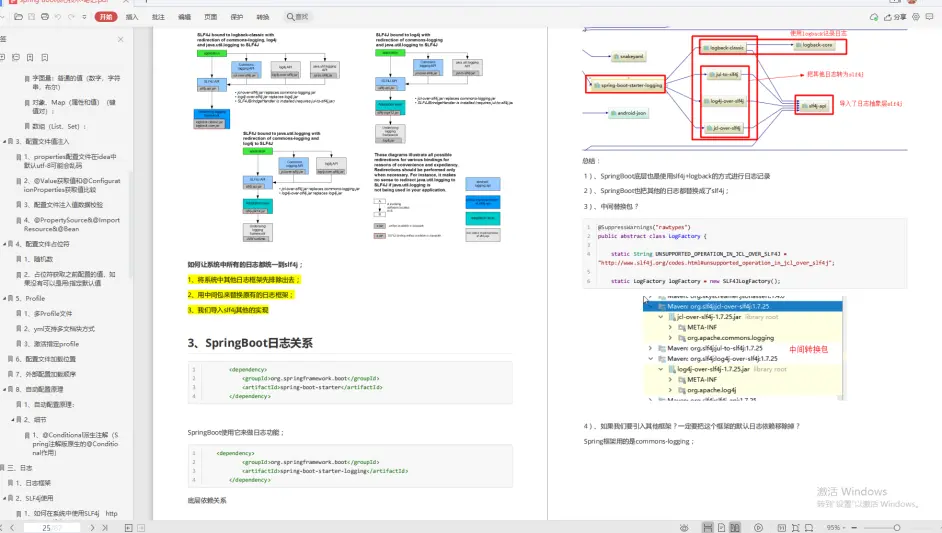The width and height of the screenshot is (942, 533).
Task: Click the collapse-all bookmarks icon in panel
Action: pyautogui.click(x=16, y=57)
